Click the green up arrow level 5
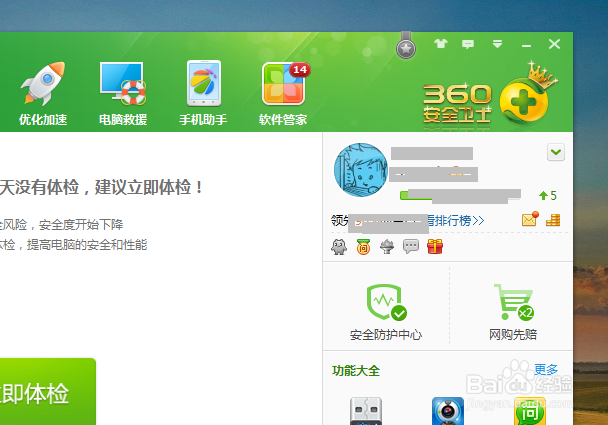 (x=548, y=195)
